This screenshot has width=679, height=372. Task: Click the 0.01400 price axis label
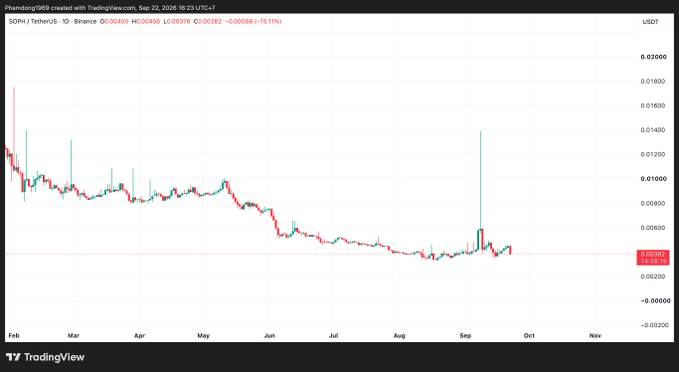click(653, 130)
